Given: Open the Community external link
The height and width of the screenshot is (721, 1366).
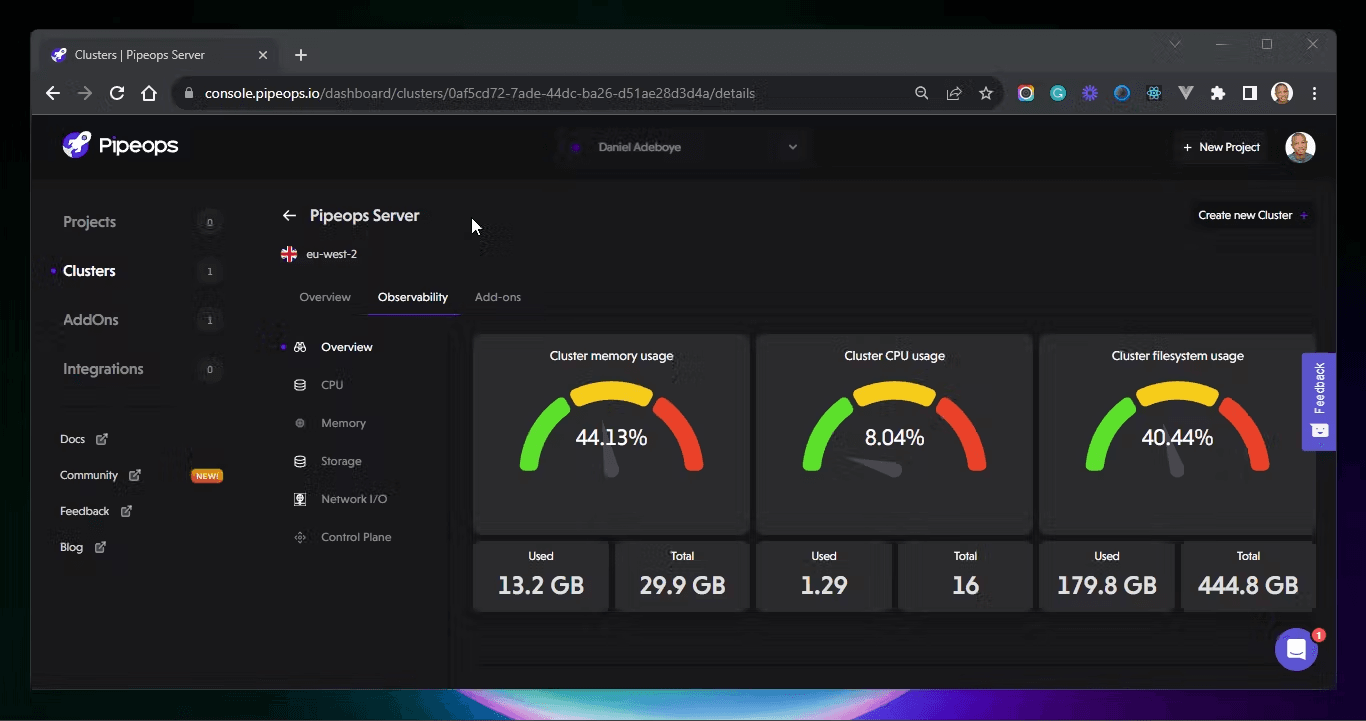Looking at the screenshot, I should pyautogui.click(x=100, y=475).
